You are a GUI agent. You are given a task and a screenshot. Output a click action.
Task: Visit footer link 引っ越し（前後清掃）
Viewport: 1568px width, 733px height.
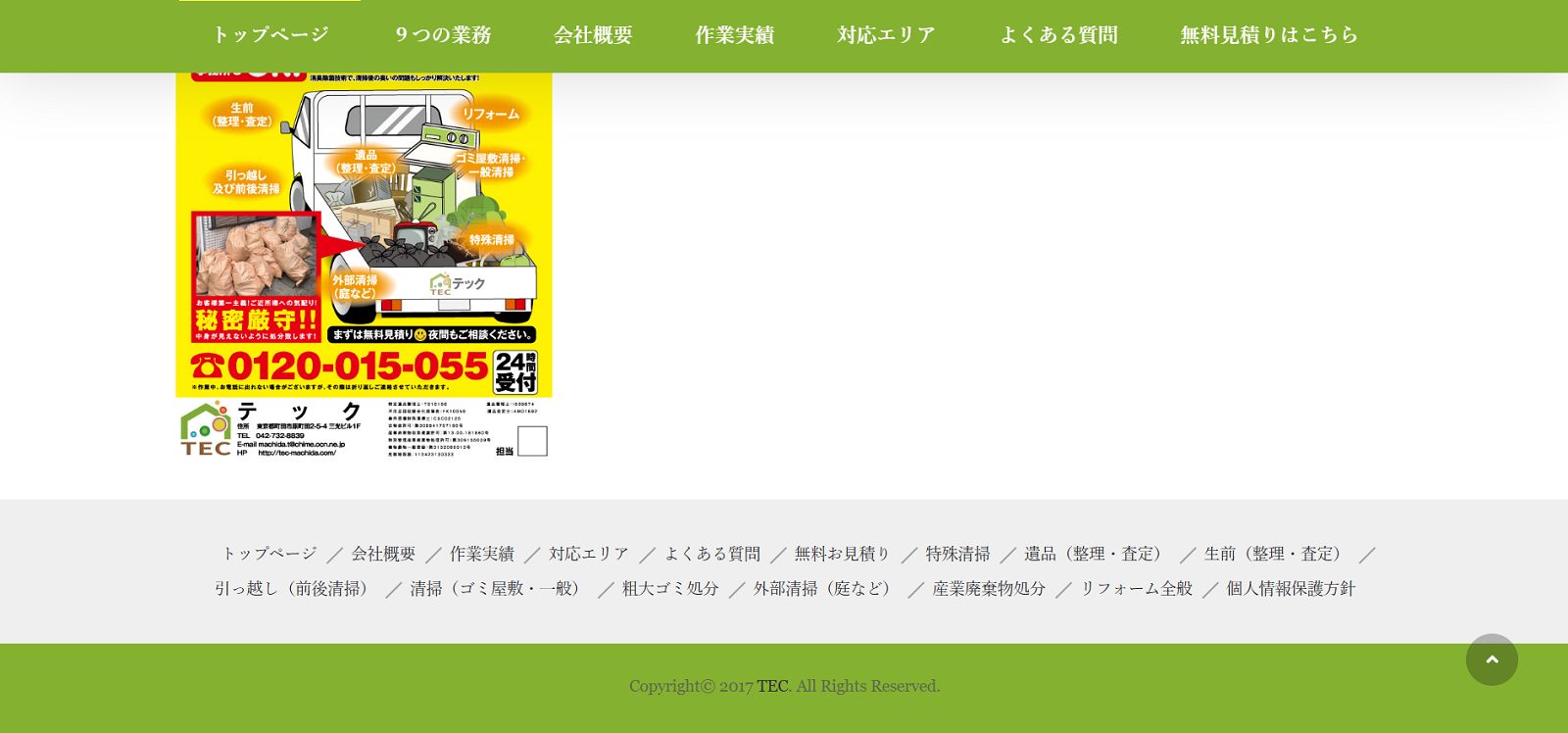295,588
